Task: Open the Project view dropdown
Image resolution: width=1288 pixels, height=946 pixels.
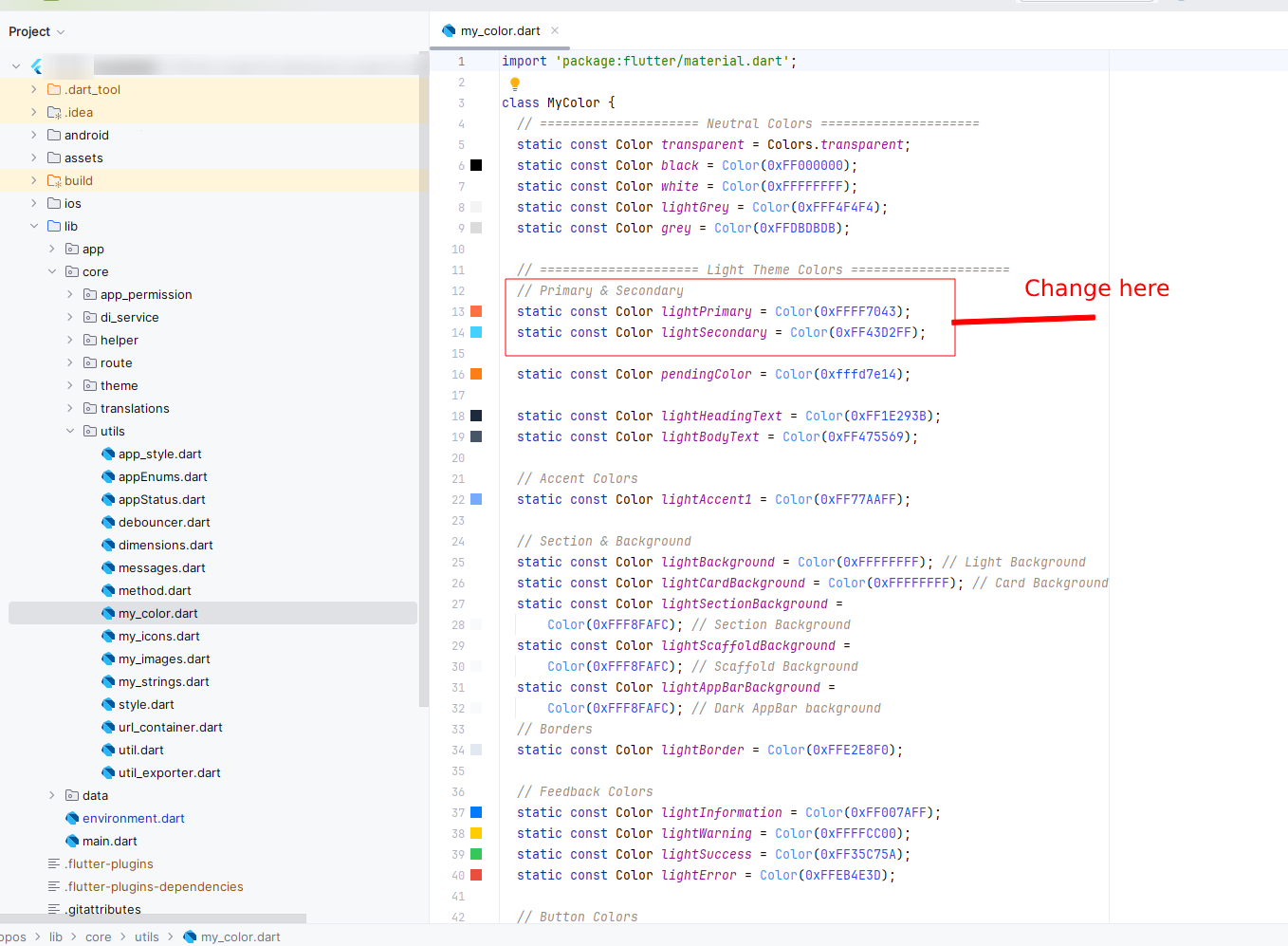Action: [37, 31]
